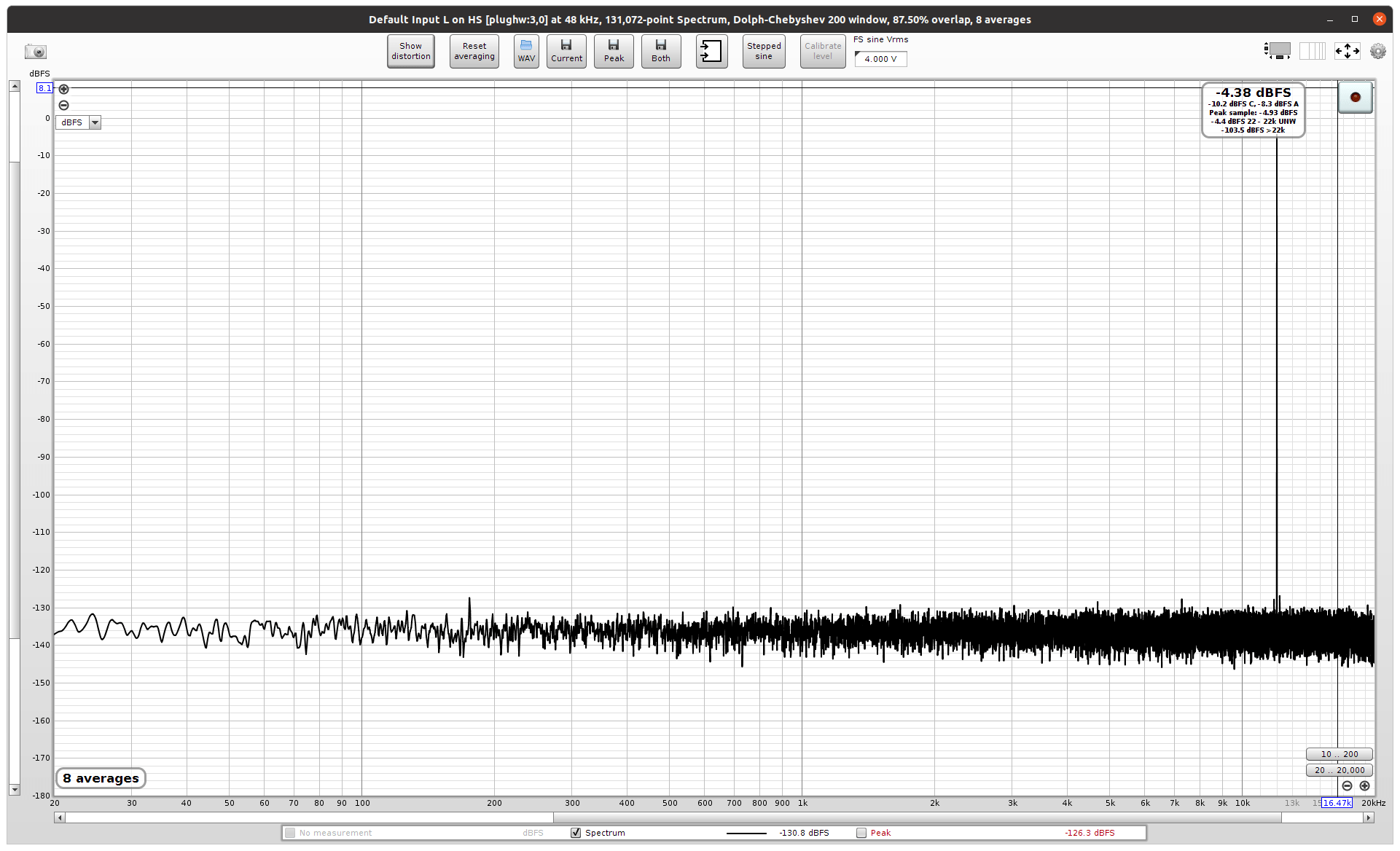Click horizontal scrollbar right arrow
This screenshot has height=851, width=1400.
coord(1369,817)
